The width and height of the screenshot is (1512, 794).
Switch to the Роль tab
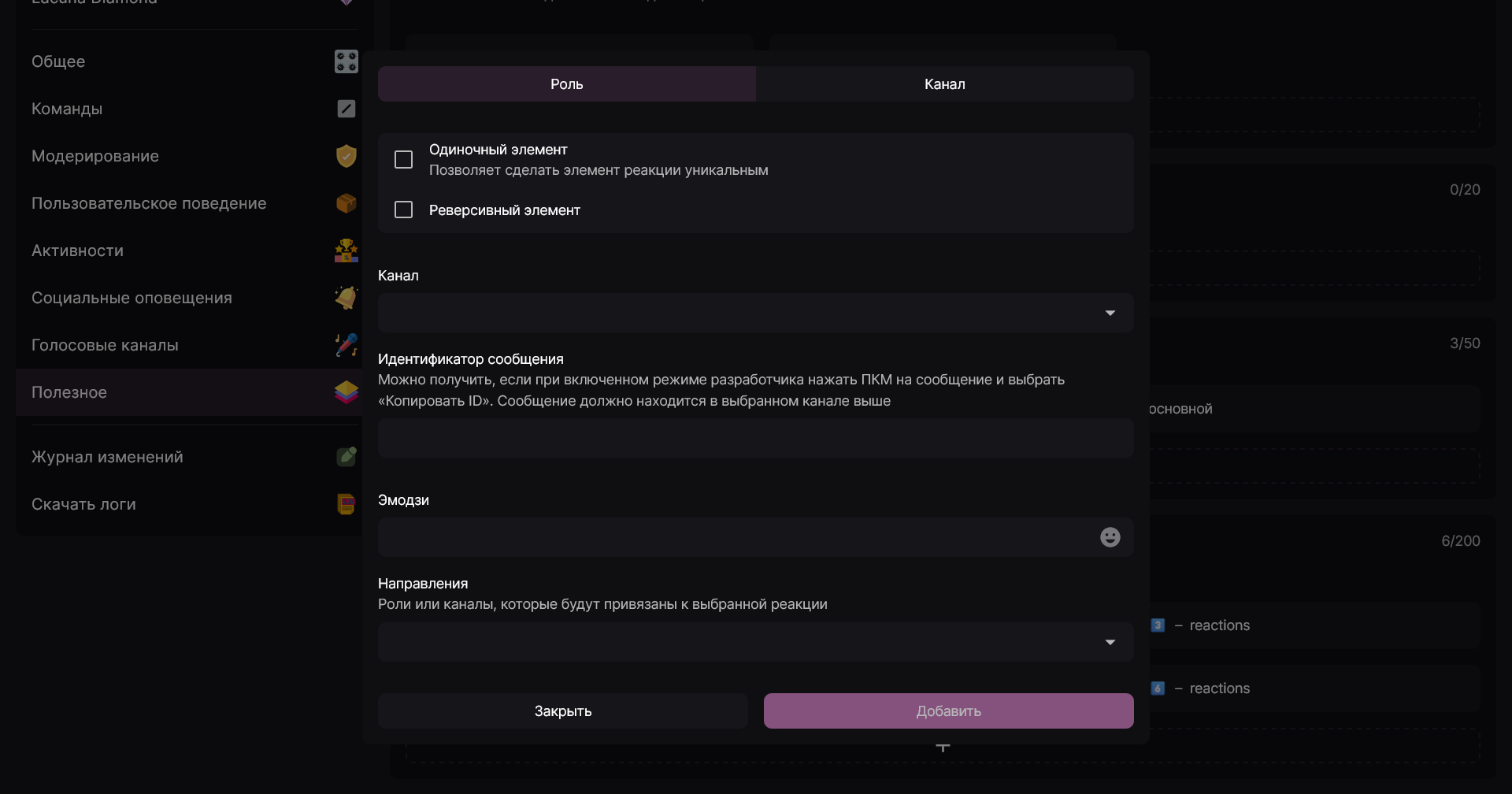566,84
